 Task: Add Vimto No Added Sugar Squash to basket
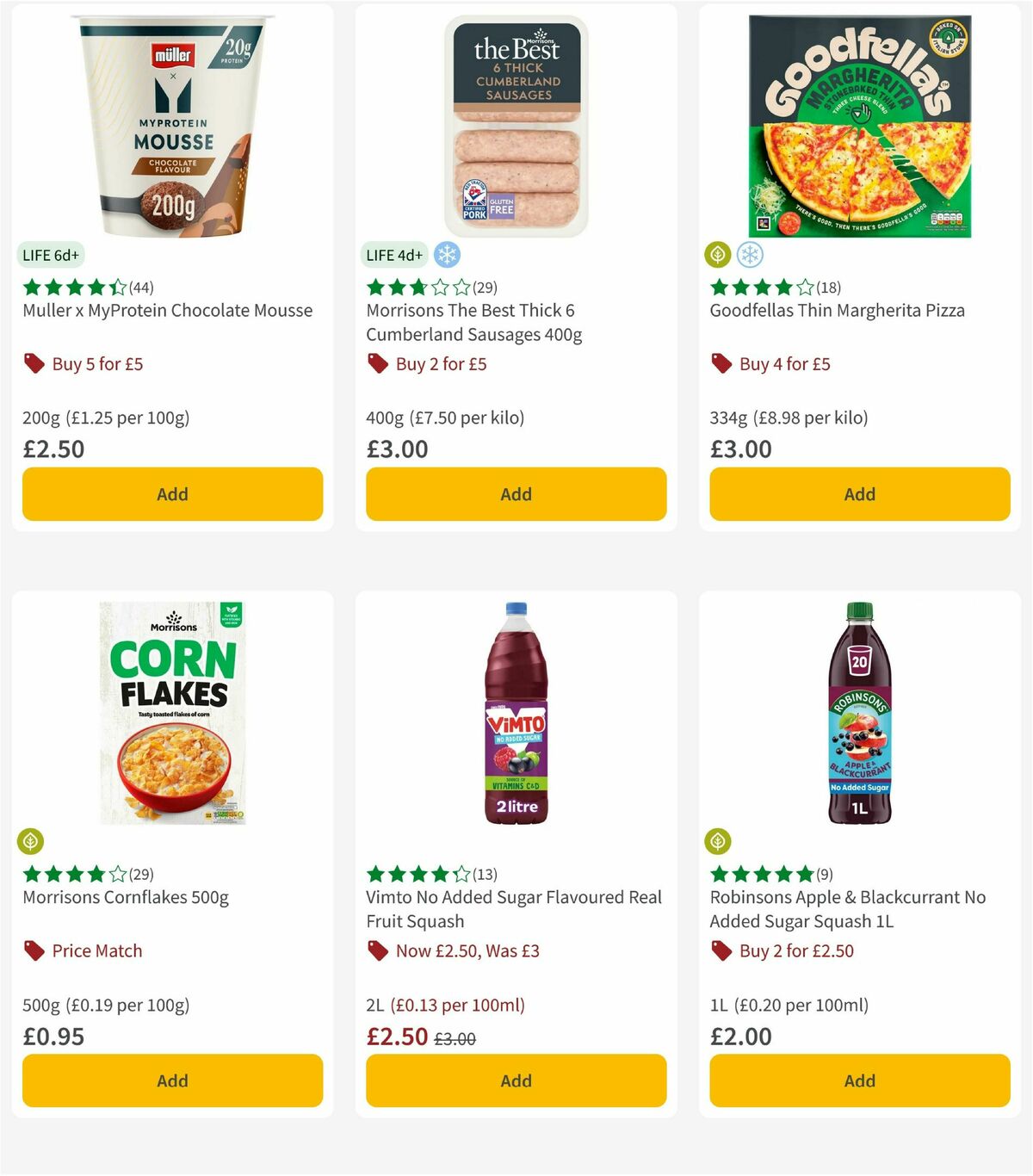pos(515,1080)
